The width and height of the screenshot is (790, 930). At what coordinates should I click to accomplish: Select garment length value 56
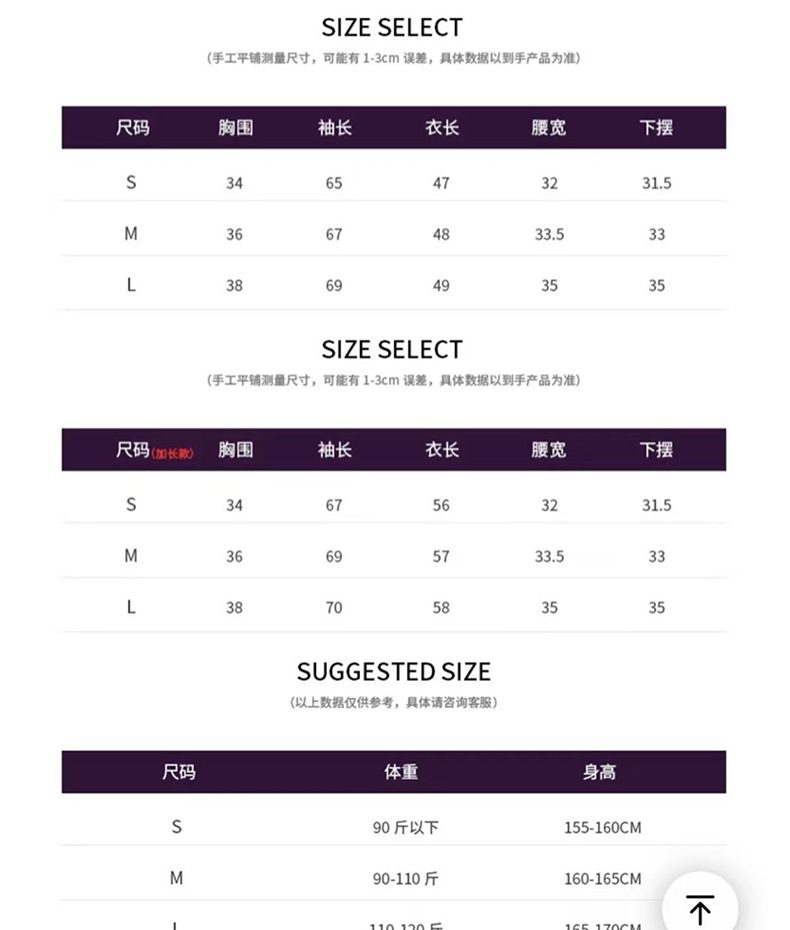click(441, 505)
